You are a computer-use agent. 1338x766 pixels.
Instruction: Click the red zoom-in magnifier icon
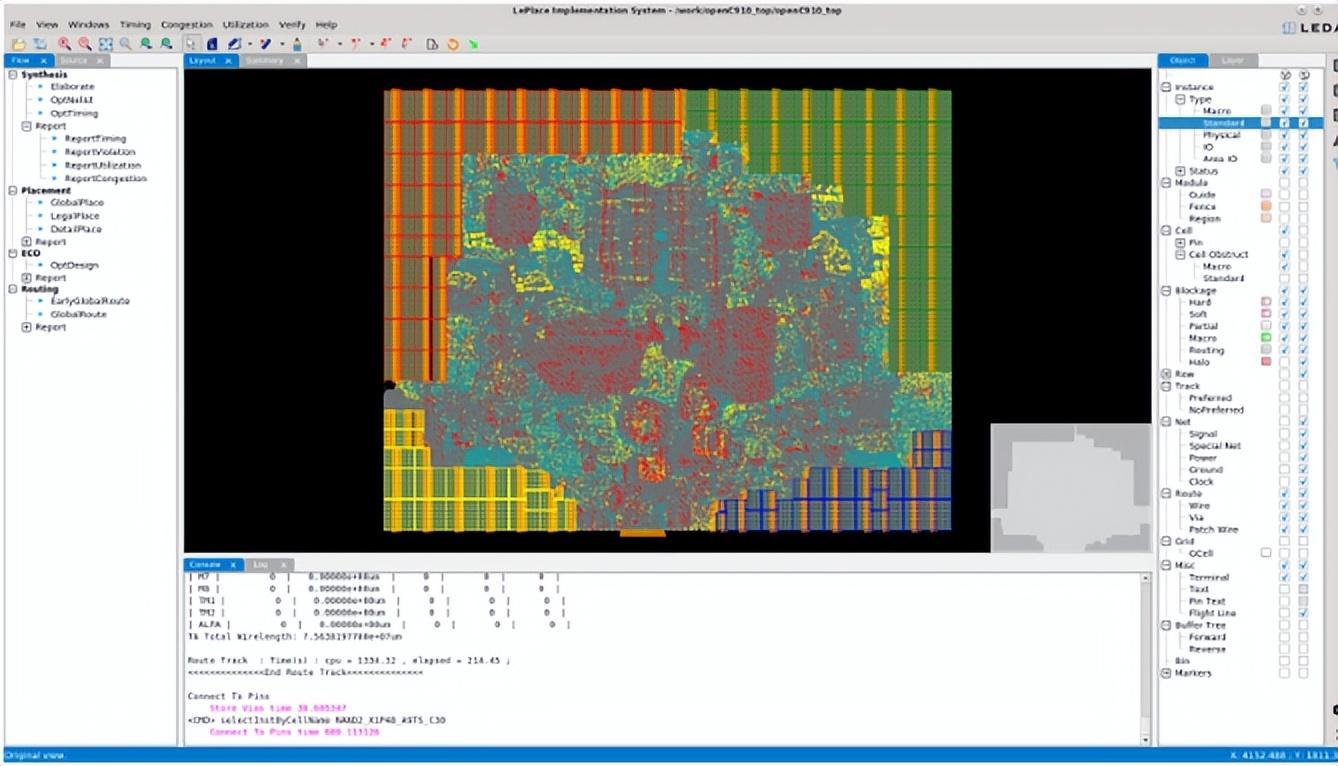(64, 44)
